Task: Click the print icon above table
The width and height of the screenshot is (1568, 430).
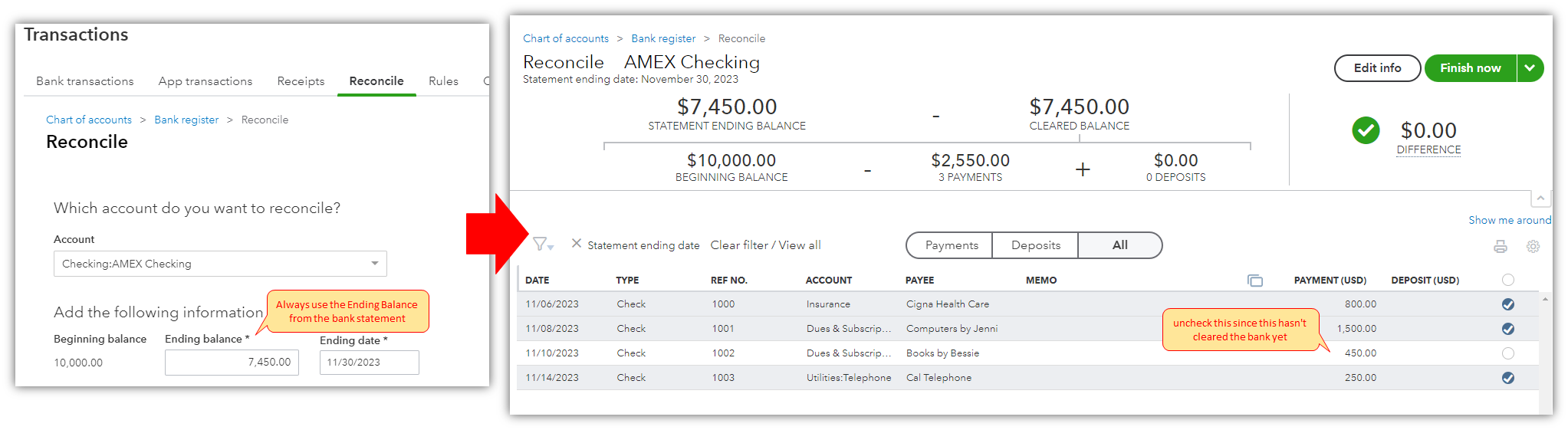Action: 1501,247
